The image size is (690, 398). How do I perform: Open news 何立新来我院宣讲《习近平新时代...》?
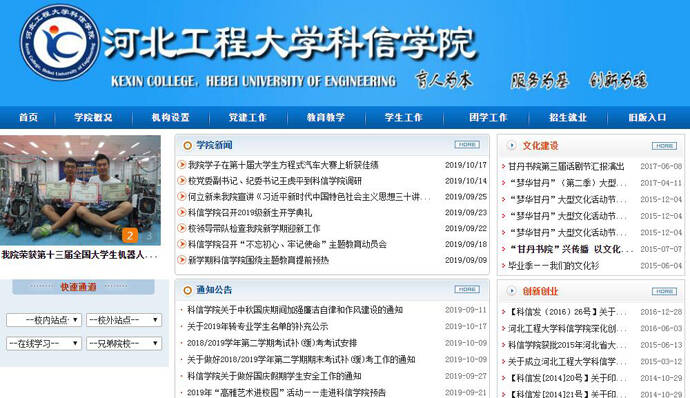(x=309, y=197)
